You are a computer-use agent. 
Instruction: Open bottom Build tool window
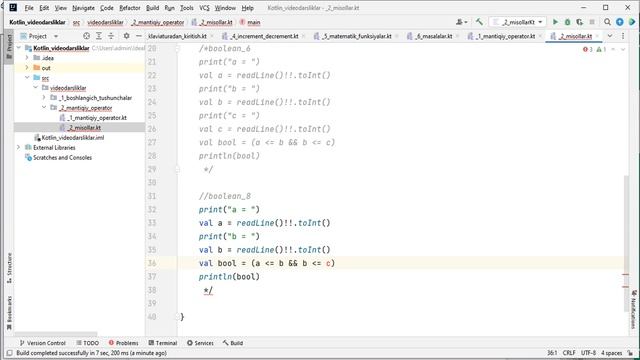coord(233,343)
